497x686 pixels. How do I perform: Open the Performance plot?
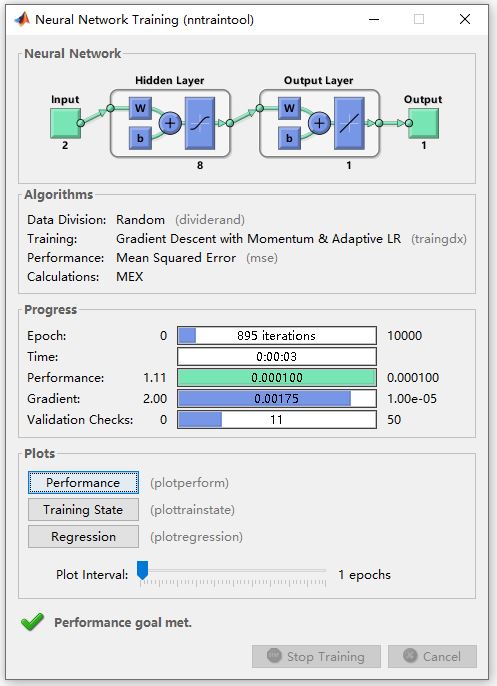click(83, 483)
